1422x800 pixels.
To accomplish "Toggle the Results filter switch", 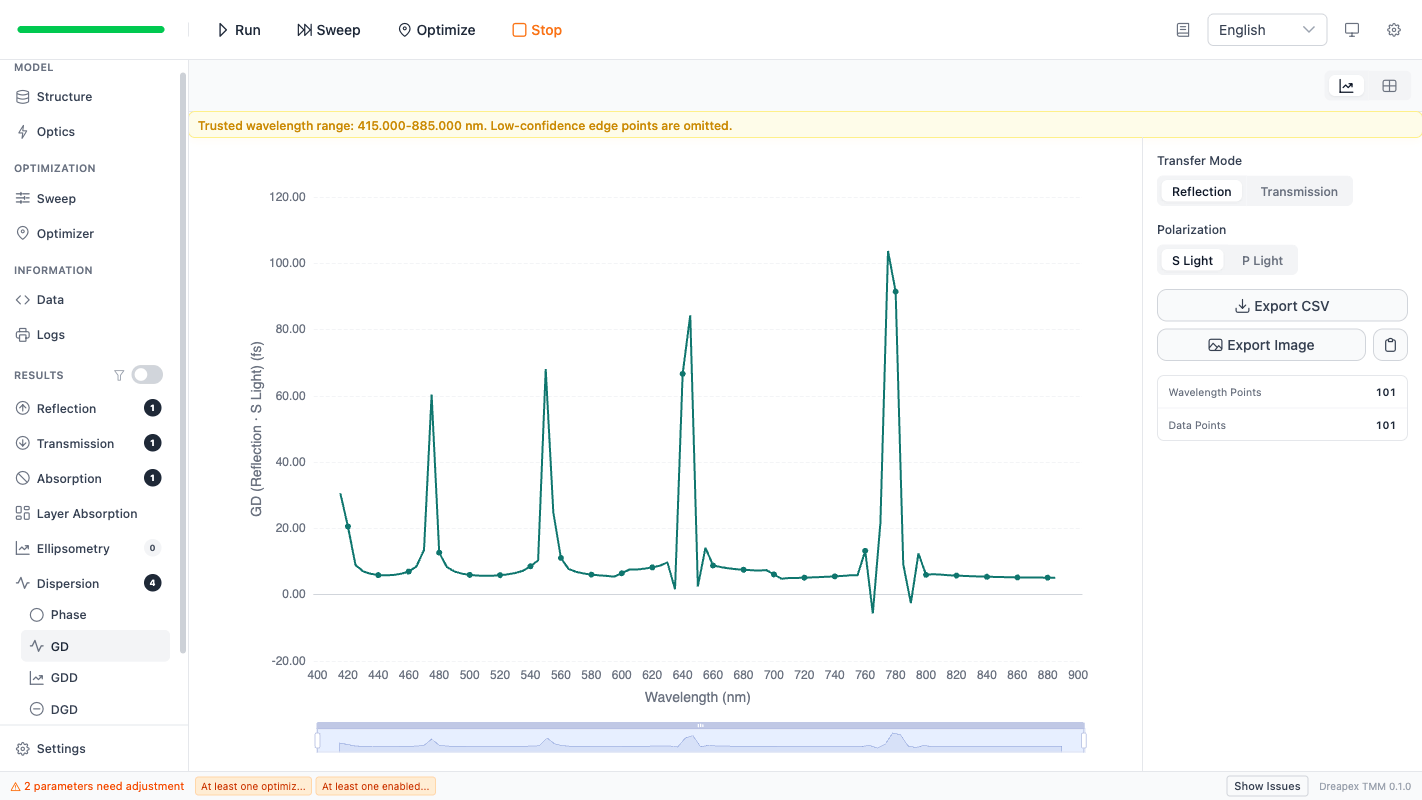I will point(146,374).
